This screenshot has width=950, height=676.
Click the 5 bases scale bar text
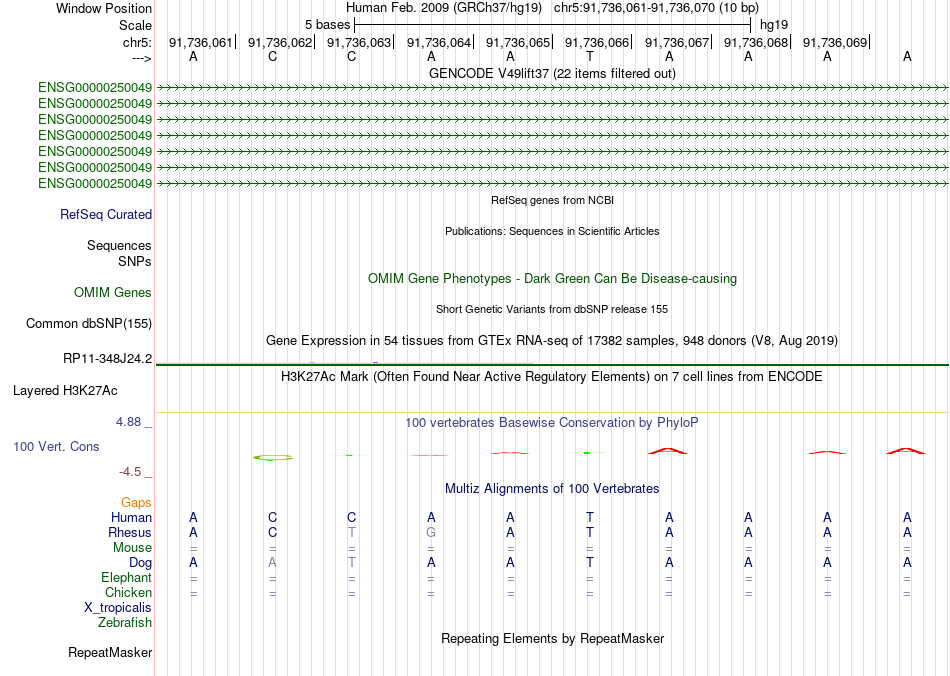[327, 25]
